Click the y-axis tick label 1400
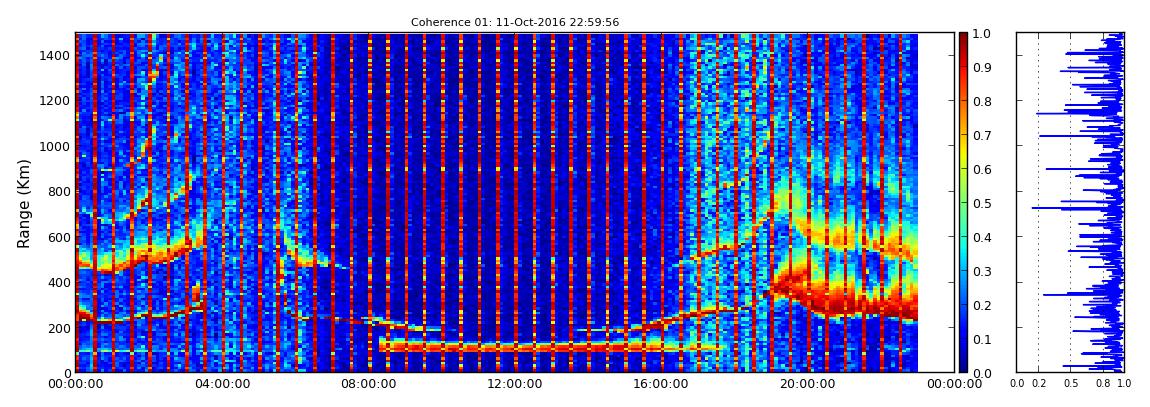Screen dimensions: 1150x407 pos(56,56)
